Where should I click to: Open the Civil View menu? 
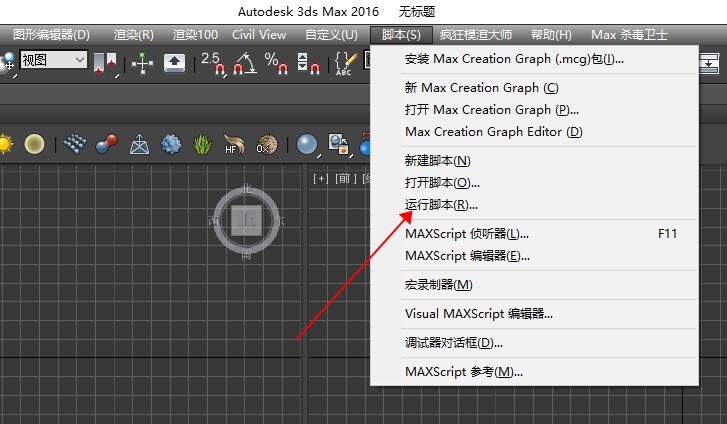[x=259, y=35]
